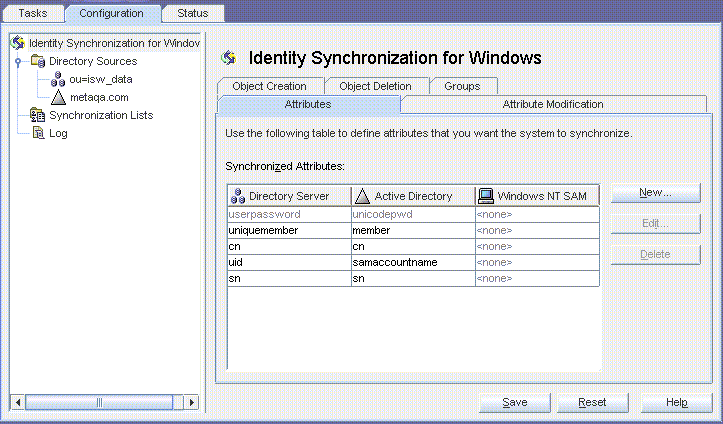Click the Synchronized Attributes label
The width and height of the screenshot is (723, 424).
[285, 166]
